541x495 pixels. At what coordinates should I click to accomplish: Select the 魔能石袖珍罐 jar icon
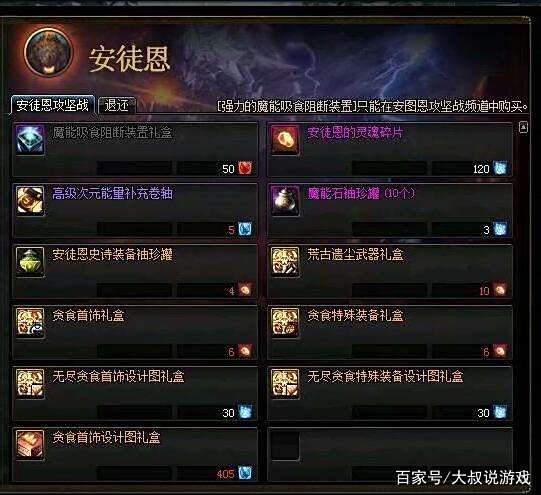point(285,201)
